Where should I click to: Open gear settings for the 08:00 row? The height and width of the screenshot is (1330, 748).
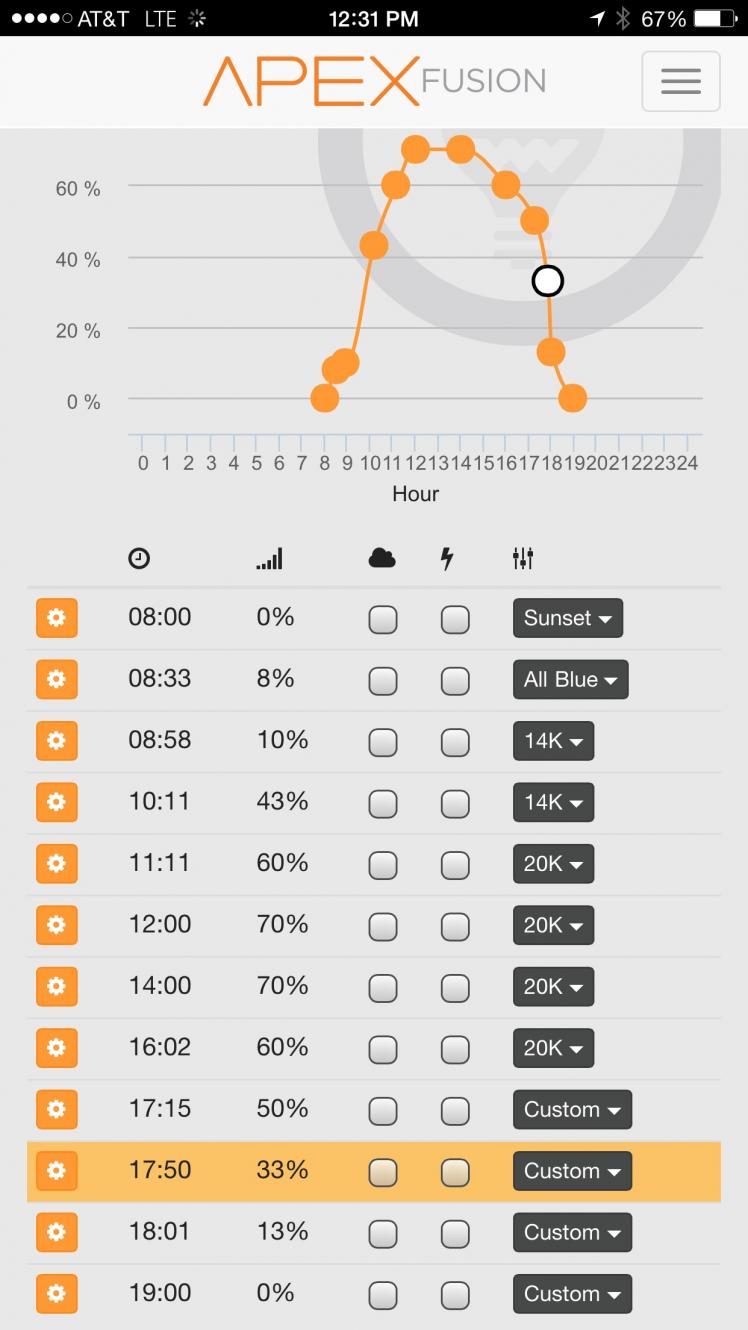(56, 618)
